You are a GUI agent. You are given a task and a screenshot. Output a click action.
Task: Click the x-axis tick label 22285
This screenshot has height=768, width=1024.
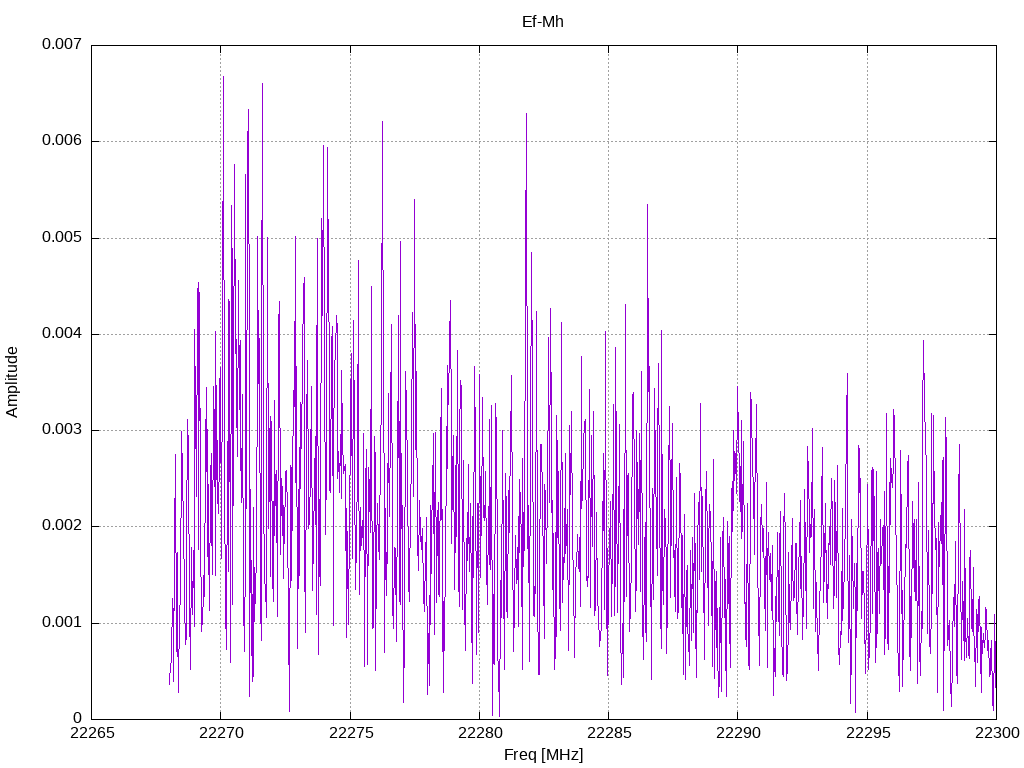[609, 733]
